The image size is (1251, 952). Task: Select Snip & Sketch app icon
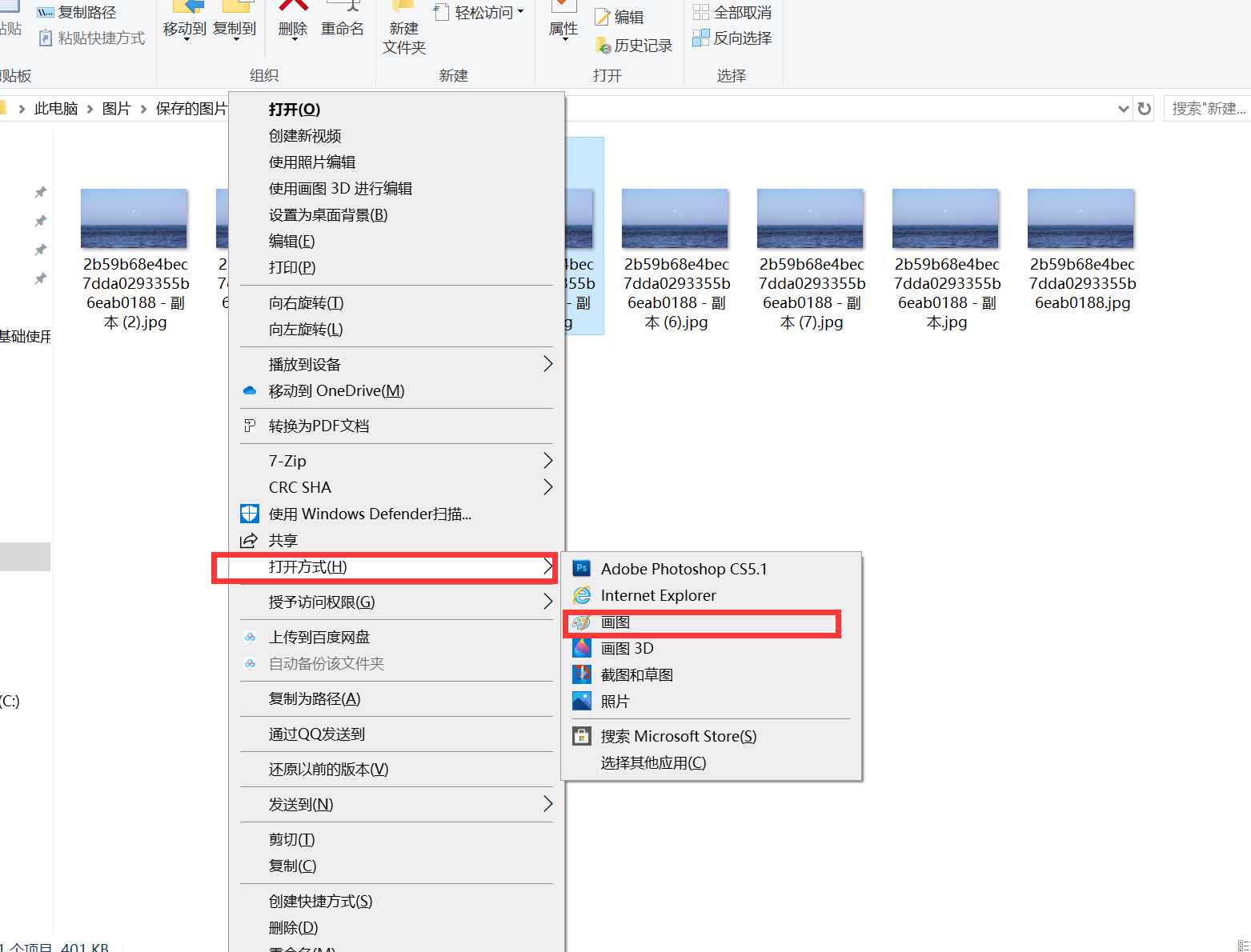coord(582,674)
